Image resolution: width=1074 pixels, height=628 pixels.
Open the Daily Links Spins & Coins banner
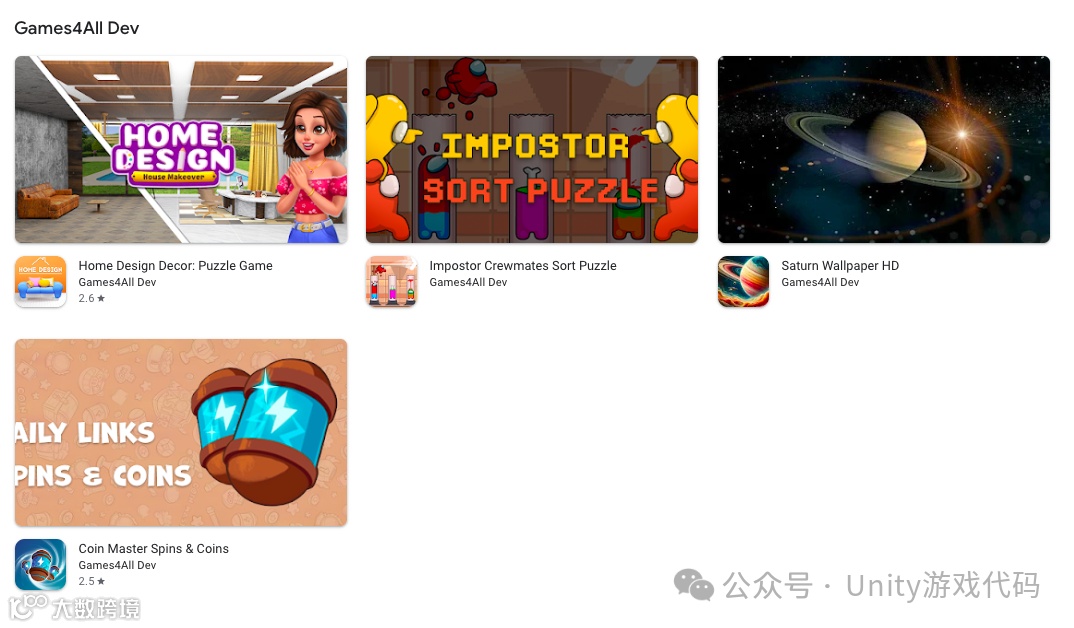point(181,433)
